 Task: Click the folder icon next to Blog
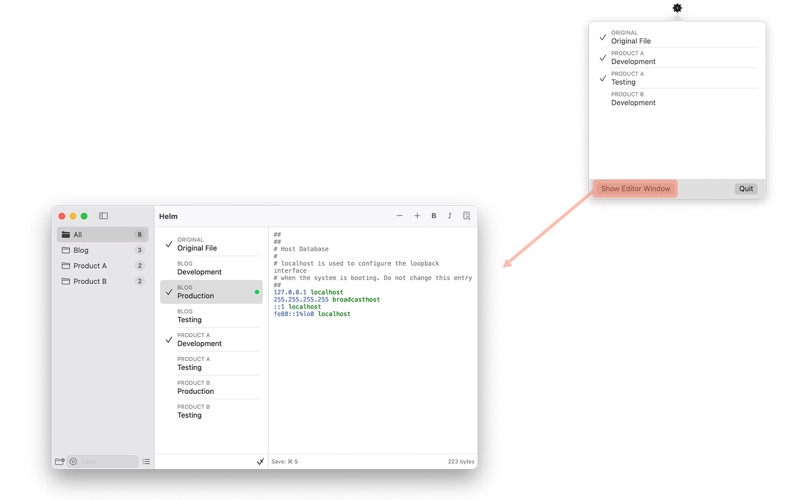point(66,250)
